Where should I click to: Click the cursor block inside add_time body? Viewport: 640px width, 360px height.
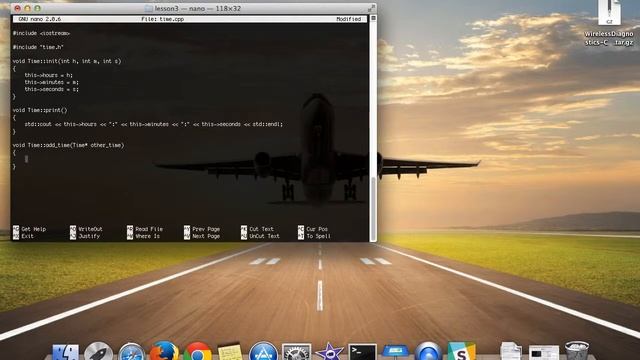[26, 159]
